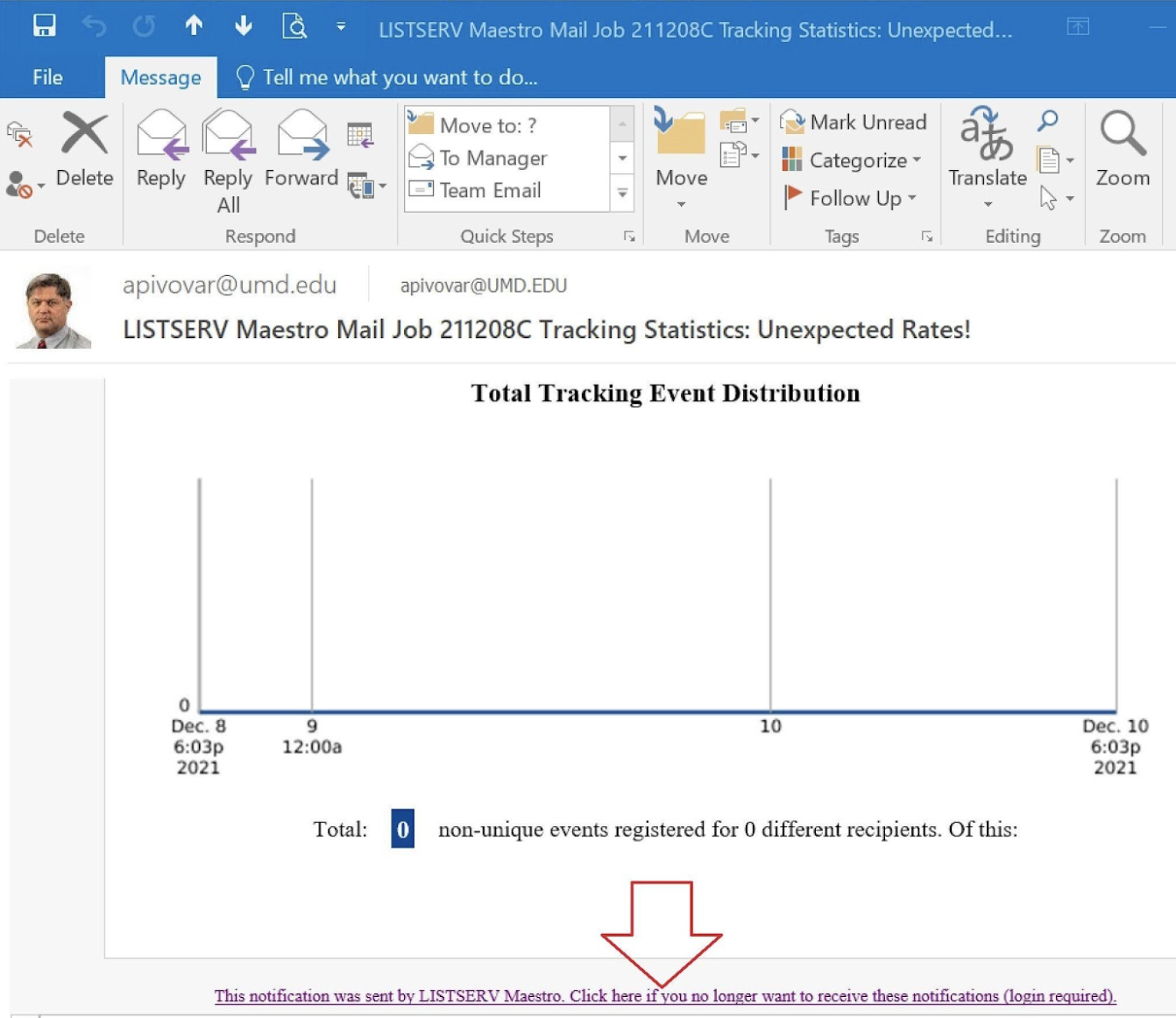Click the ribbon display options button in the title bar

coord(1078,26)
